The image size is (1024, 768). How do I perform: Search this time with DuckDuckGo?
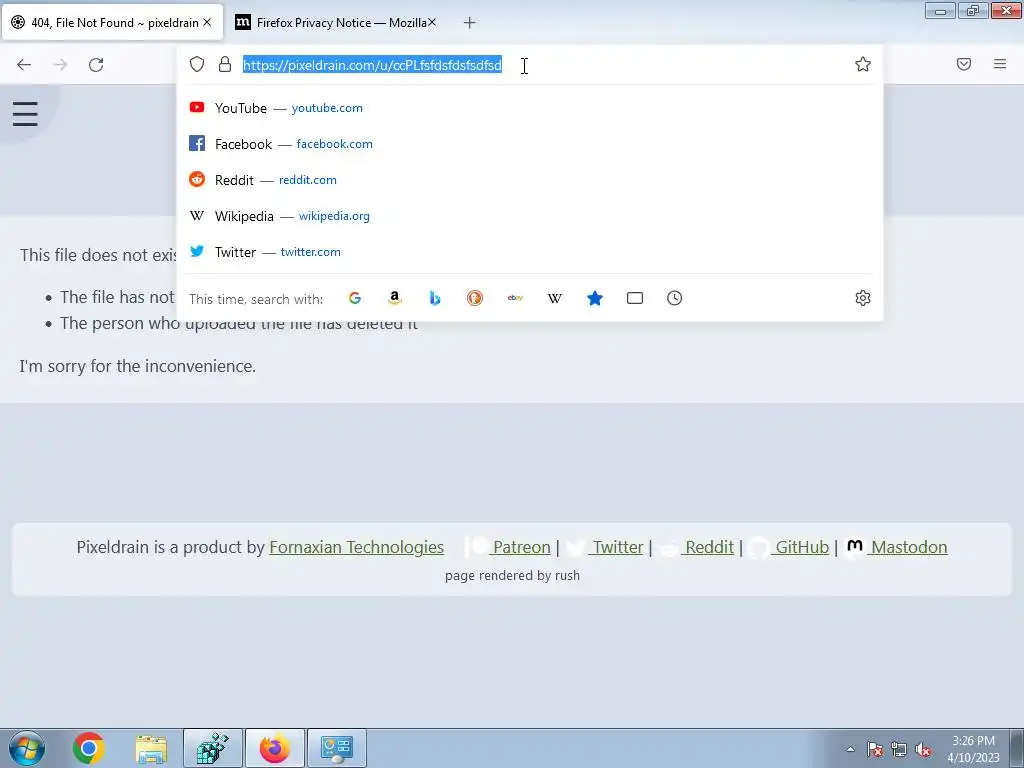coord(475,298)
